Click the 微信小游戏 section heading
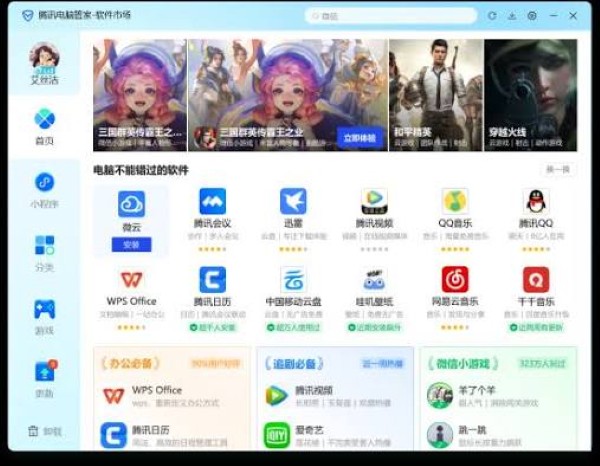Image resolution: width=600 pixels, height=466 pixels. point(463,363)
